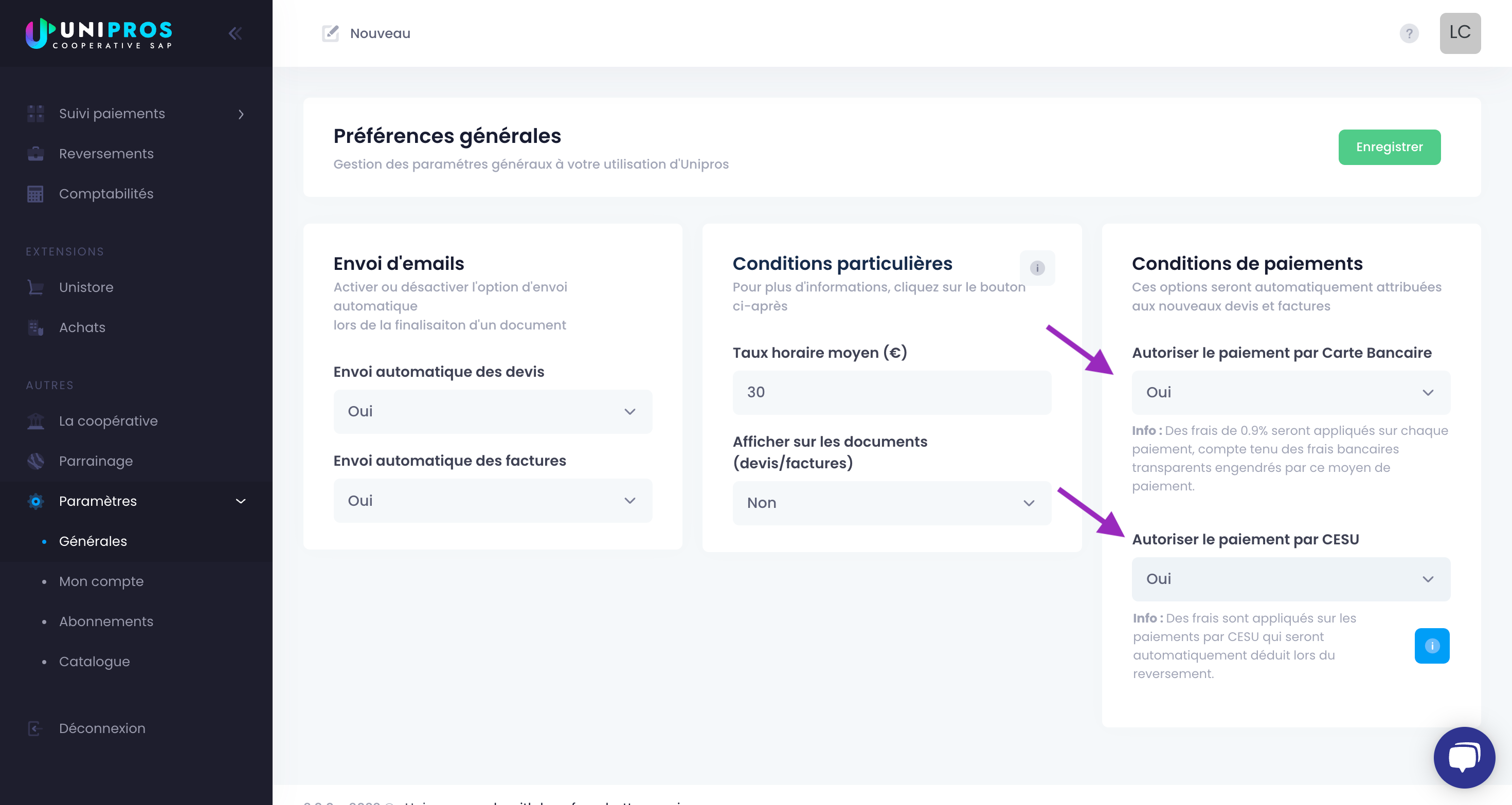The image size is (1512, 805).
Task: Open Envoi automatique des factures dropdown
Action: tap(493, 501)
